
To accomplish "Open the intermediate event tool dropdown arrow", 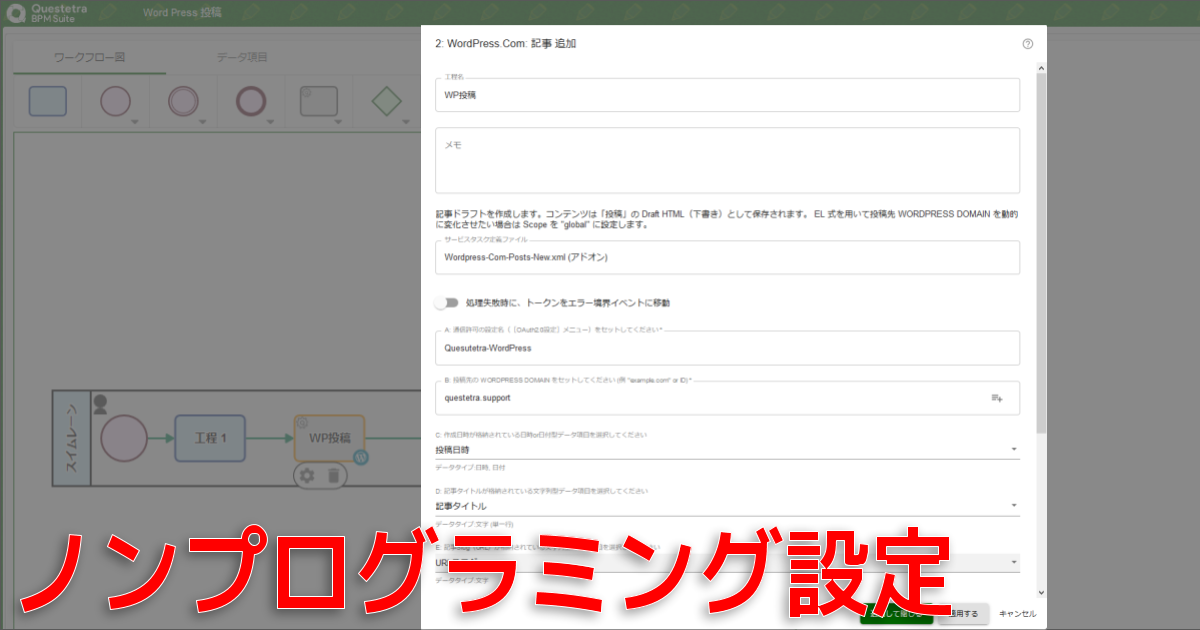I will (201, 122).
